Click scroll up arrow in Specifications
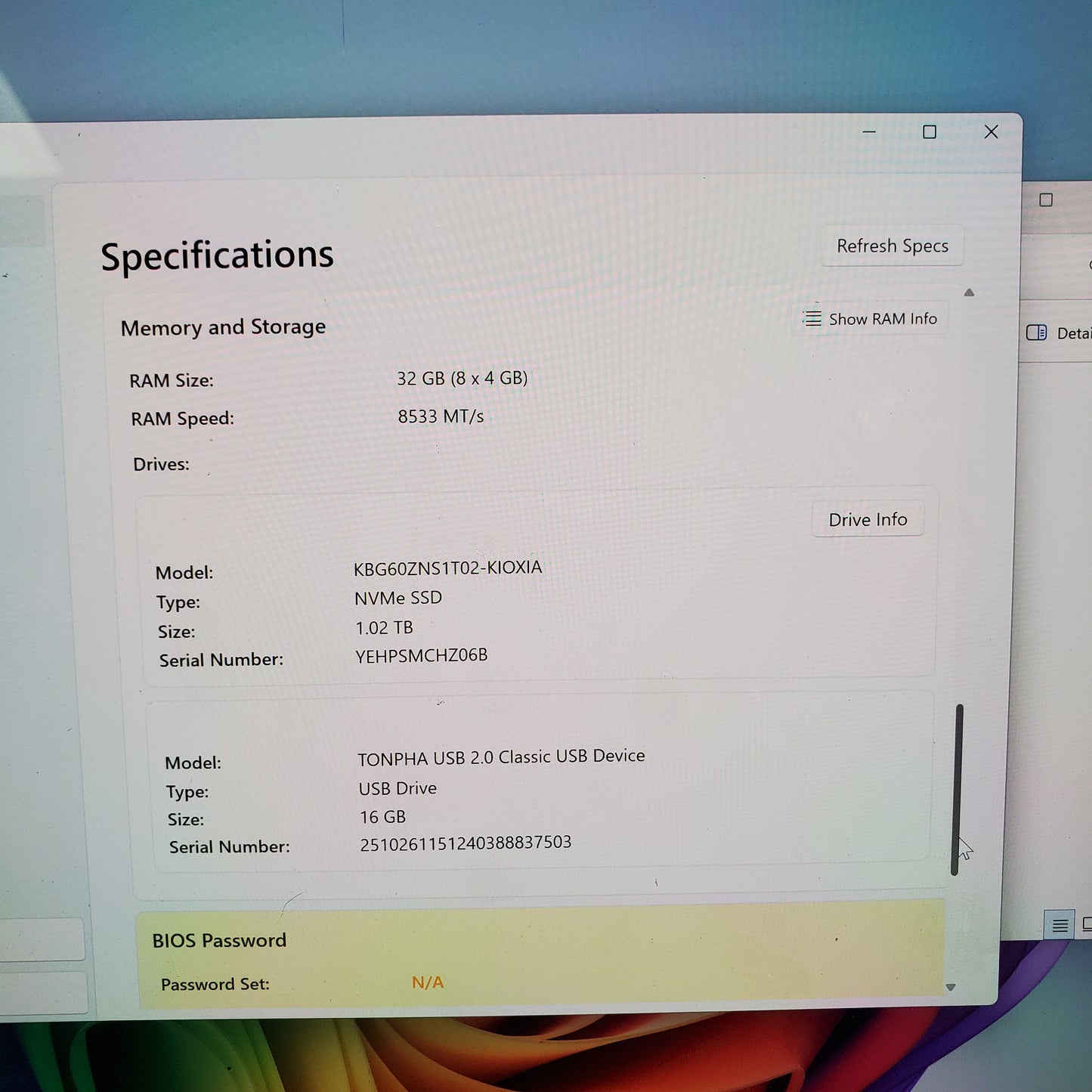Image resolution: width=1092 pixels, height=1092 pixels. [x=970, y=292]
